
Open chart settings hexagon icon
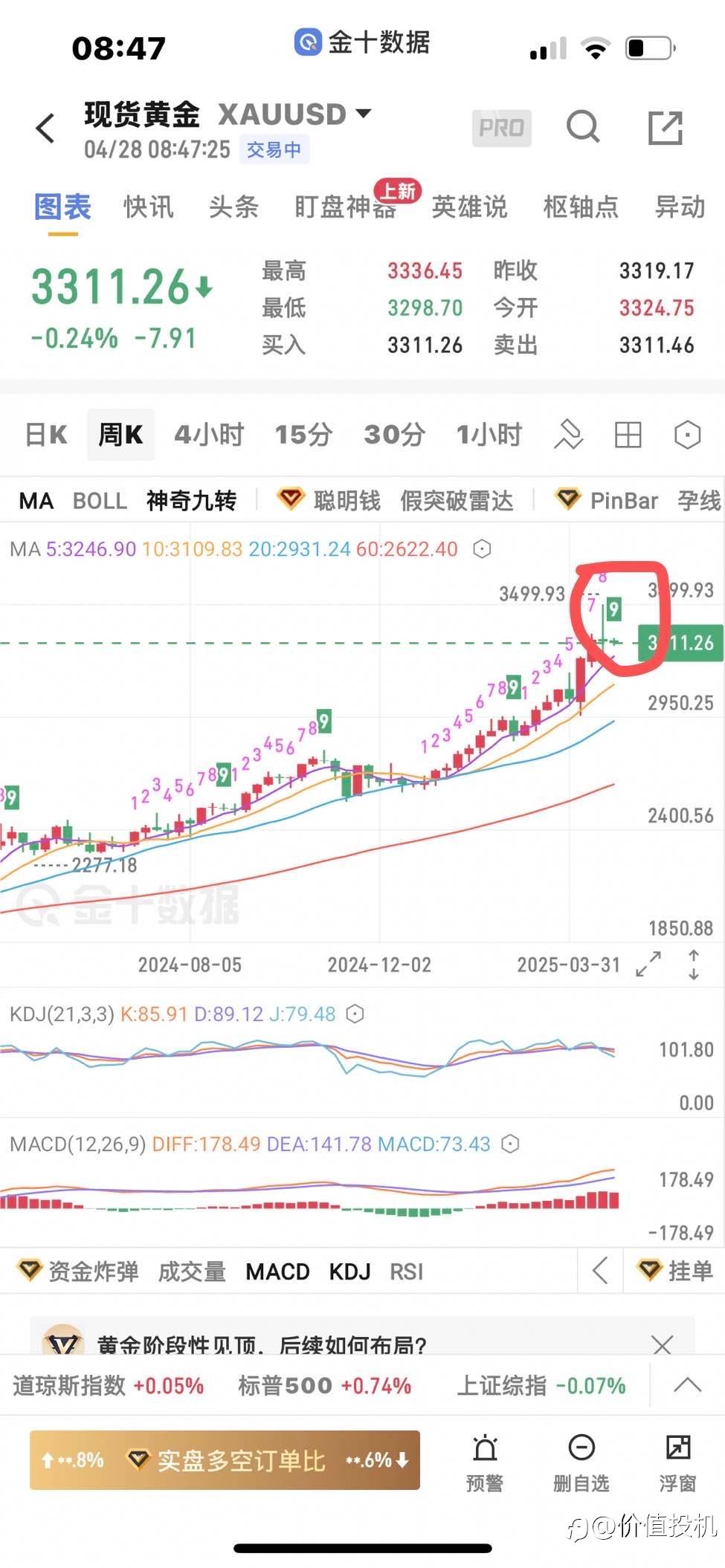(687, 435)
